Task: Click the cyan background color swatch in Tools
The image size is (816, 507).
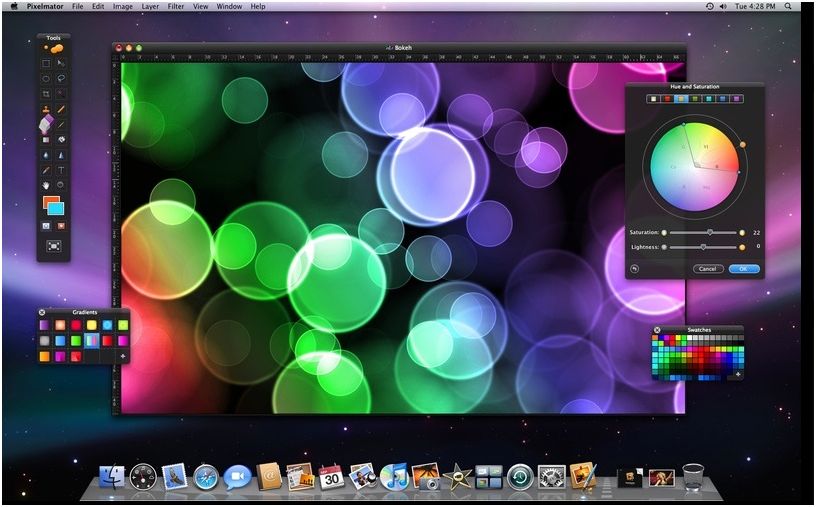Action: (x=56, y=208)
